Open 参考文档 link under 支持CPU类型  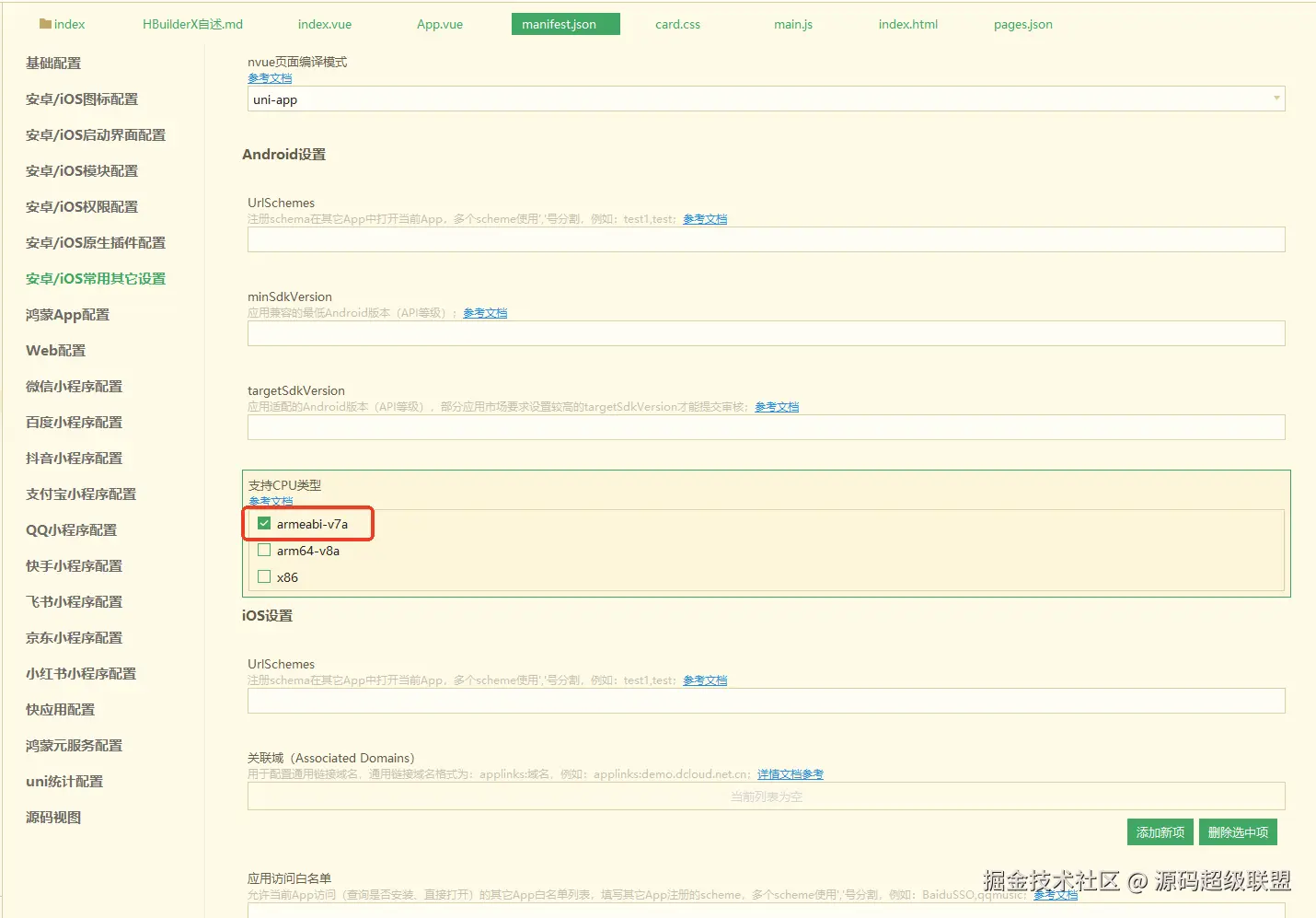[271, 502]
